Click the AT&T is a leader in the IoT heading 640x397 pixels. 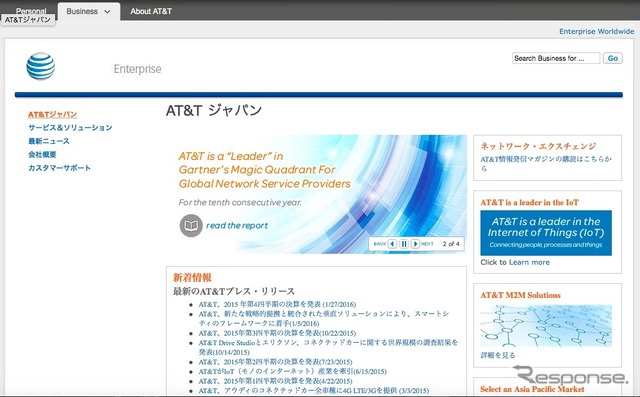click(529, 202)
